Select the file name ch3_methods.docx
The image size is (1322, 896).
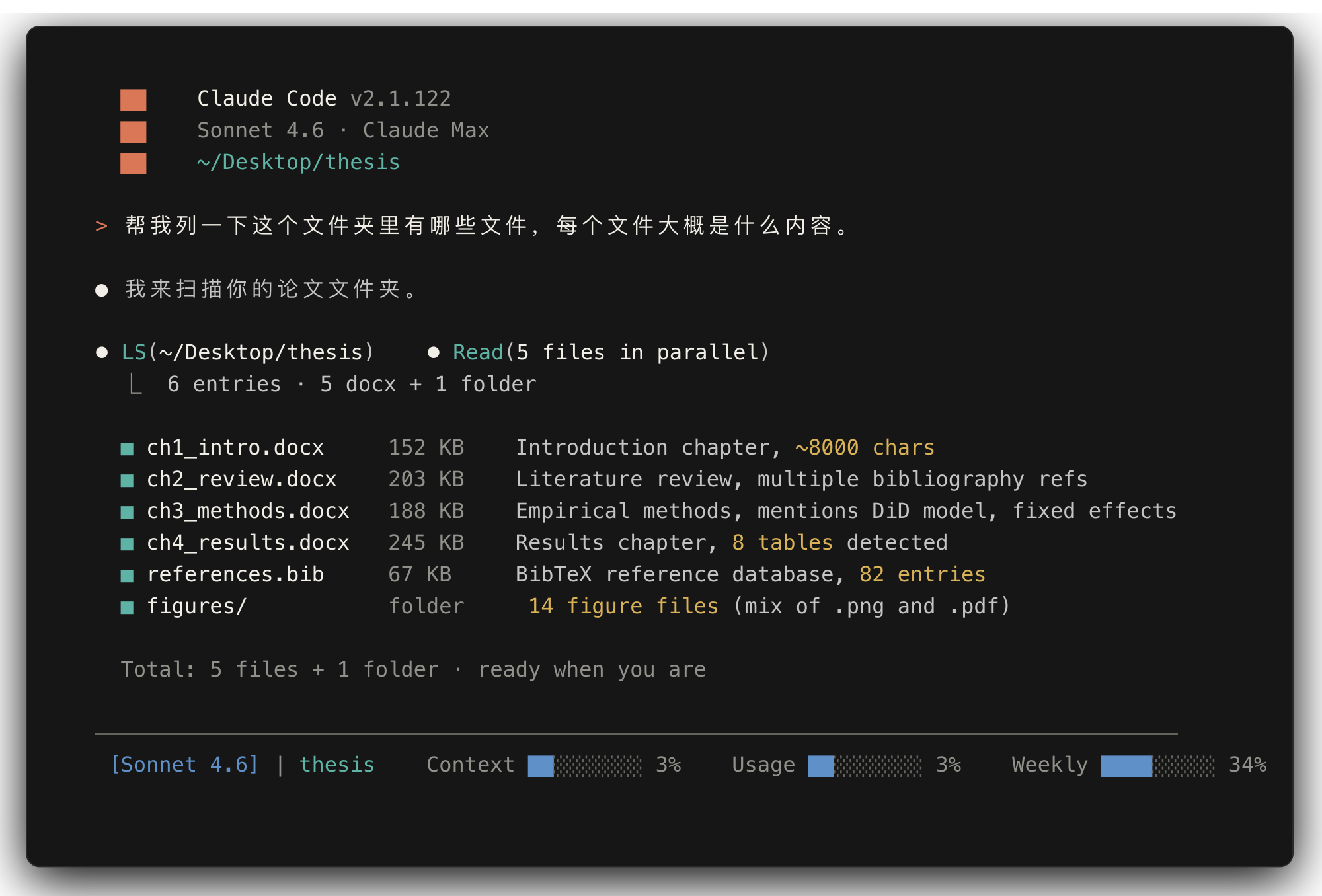pos(248,511)
